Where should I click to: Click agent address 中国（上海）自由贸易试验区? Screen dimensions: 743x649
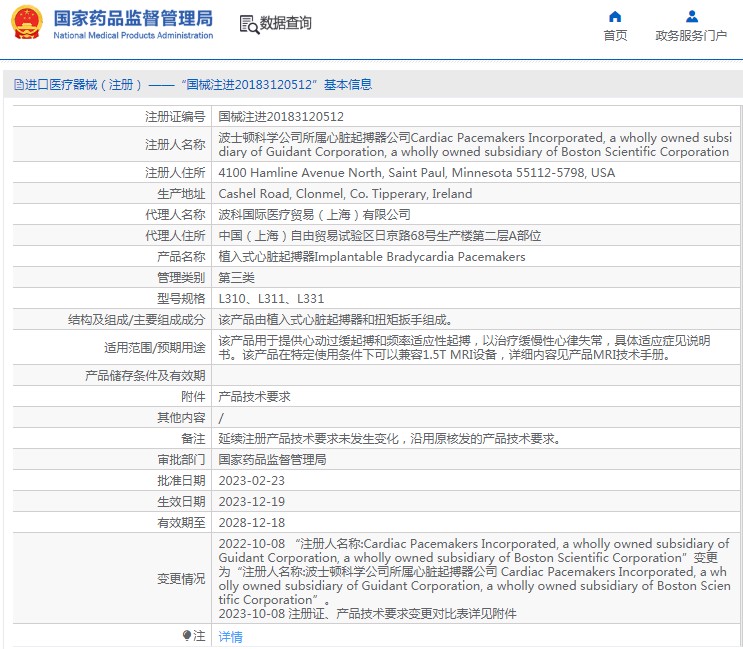[380, 235]
